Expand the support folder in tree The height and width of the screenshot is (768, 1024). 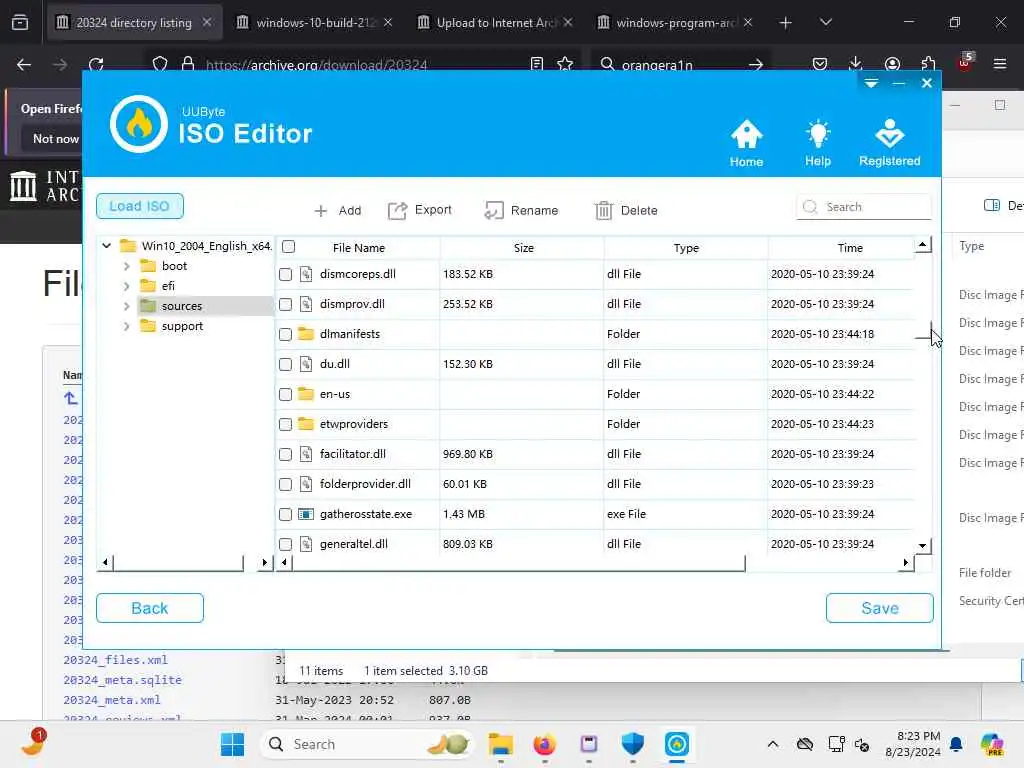(x=127, y=326)
